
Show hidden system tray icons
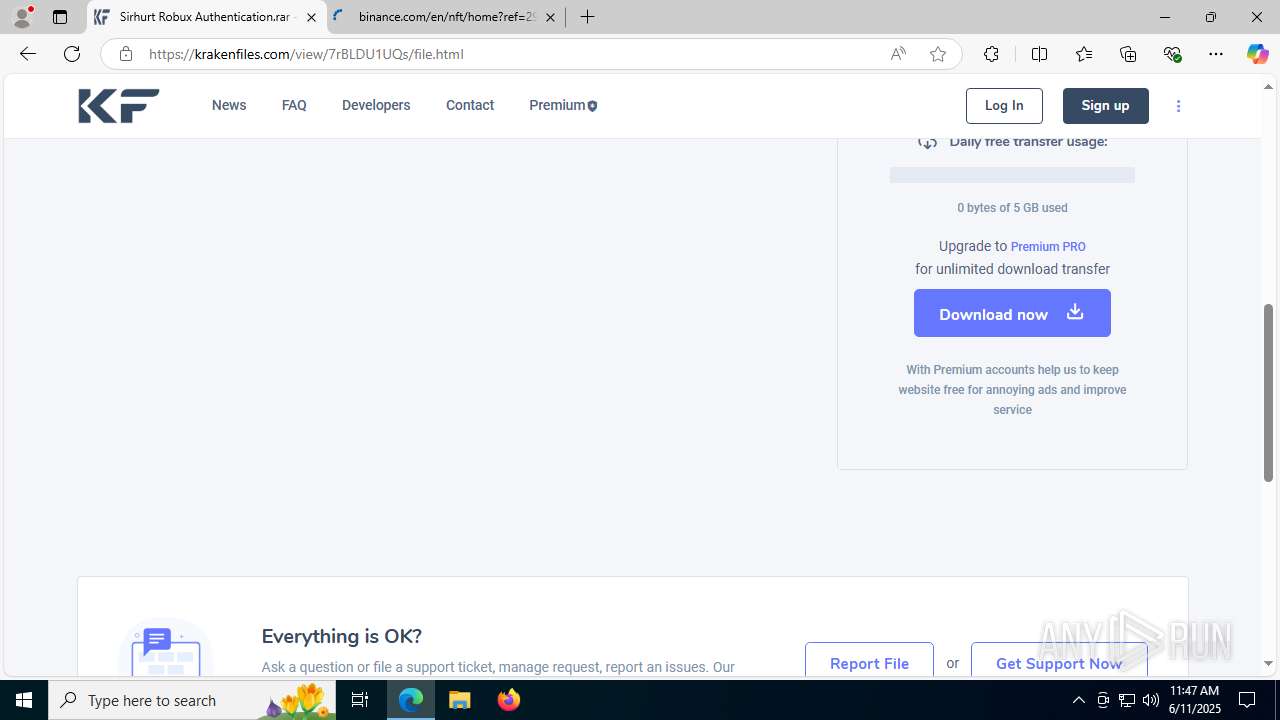tap(1078, 700)
